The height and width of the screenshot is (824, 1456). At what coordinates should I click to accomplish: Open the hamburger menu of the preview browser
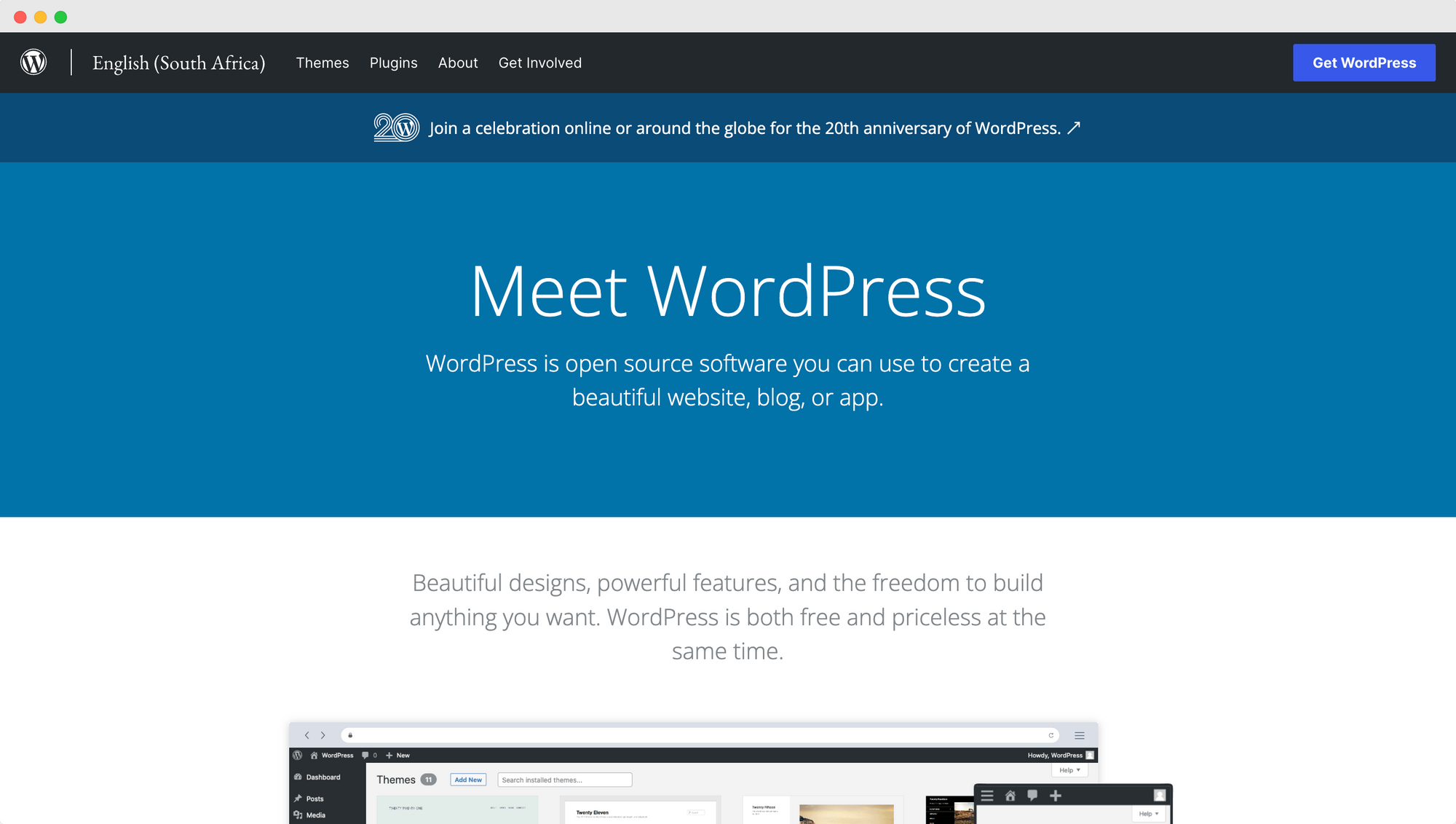tap(1080, 736)
